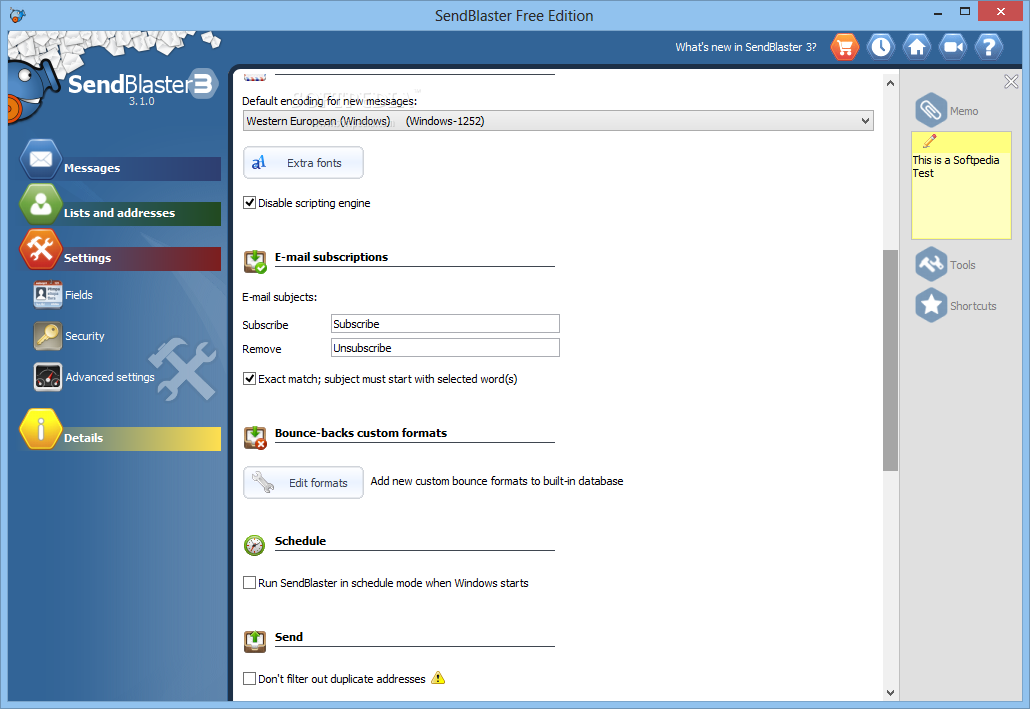
Task: Toggle Disable scripting engine checkbox
Action: [250, 202]
